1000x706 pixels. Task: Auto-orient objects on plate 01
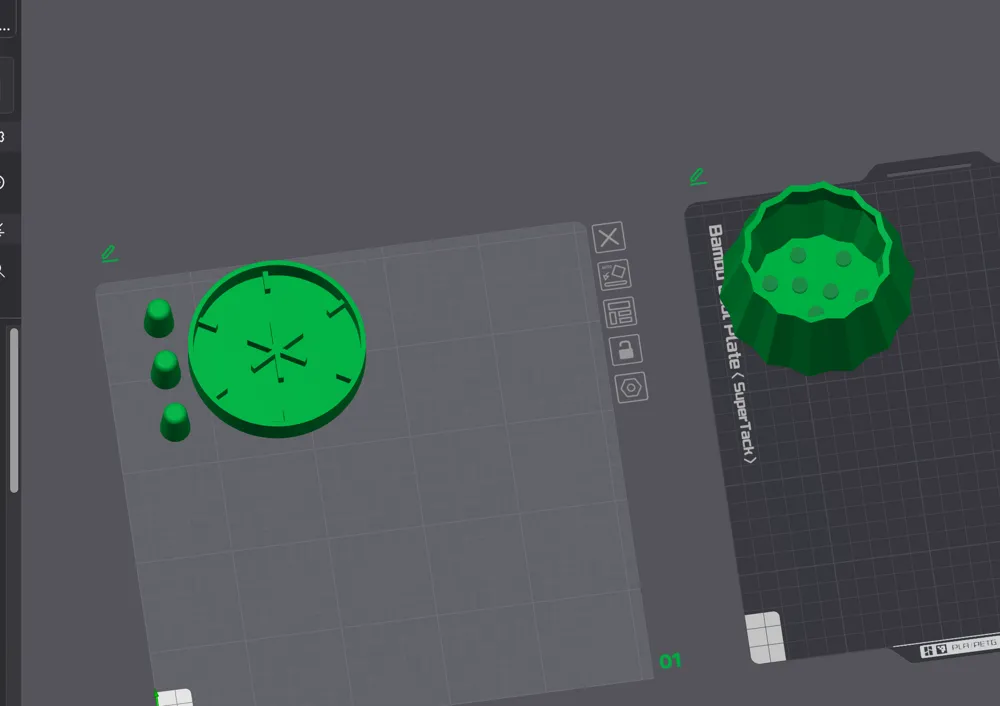[614, 275]
